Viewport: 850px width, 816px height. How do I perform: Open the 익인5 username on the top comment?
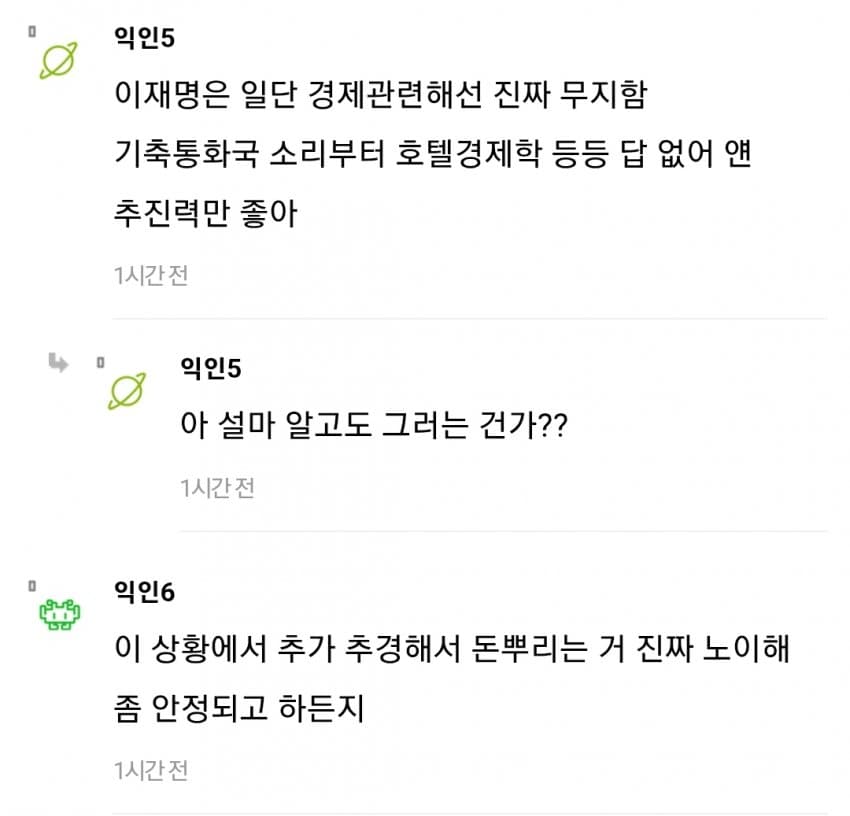coord(146,43)
